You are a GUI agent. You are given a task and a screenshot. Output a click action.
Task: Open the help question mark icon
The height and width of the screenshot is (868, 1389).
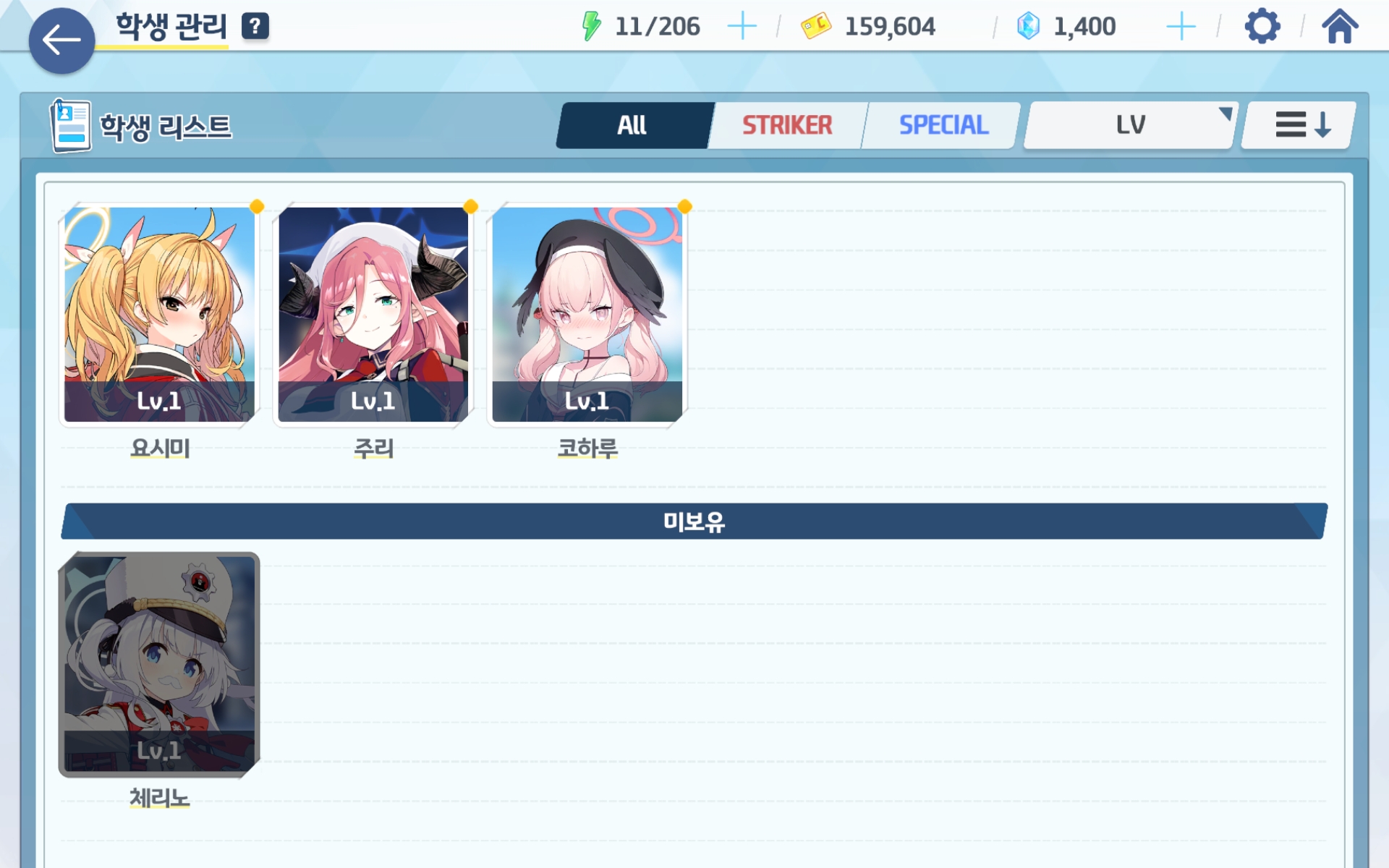255,27
